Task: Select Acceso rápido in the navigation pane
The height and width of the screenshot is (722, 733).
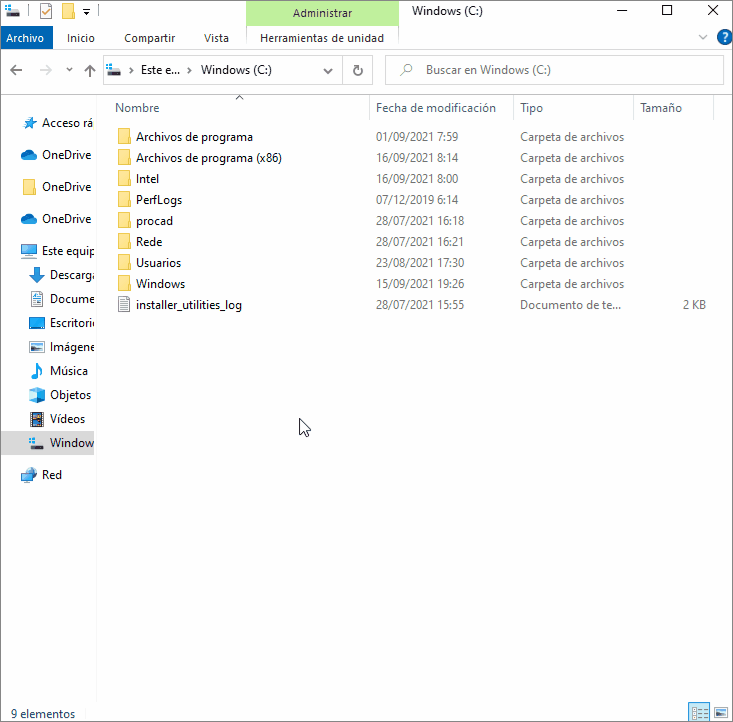Action: 57,123
